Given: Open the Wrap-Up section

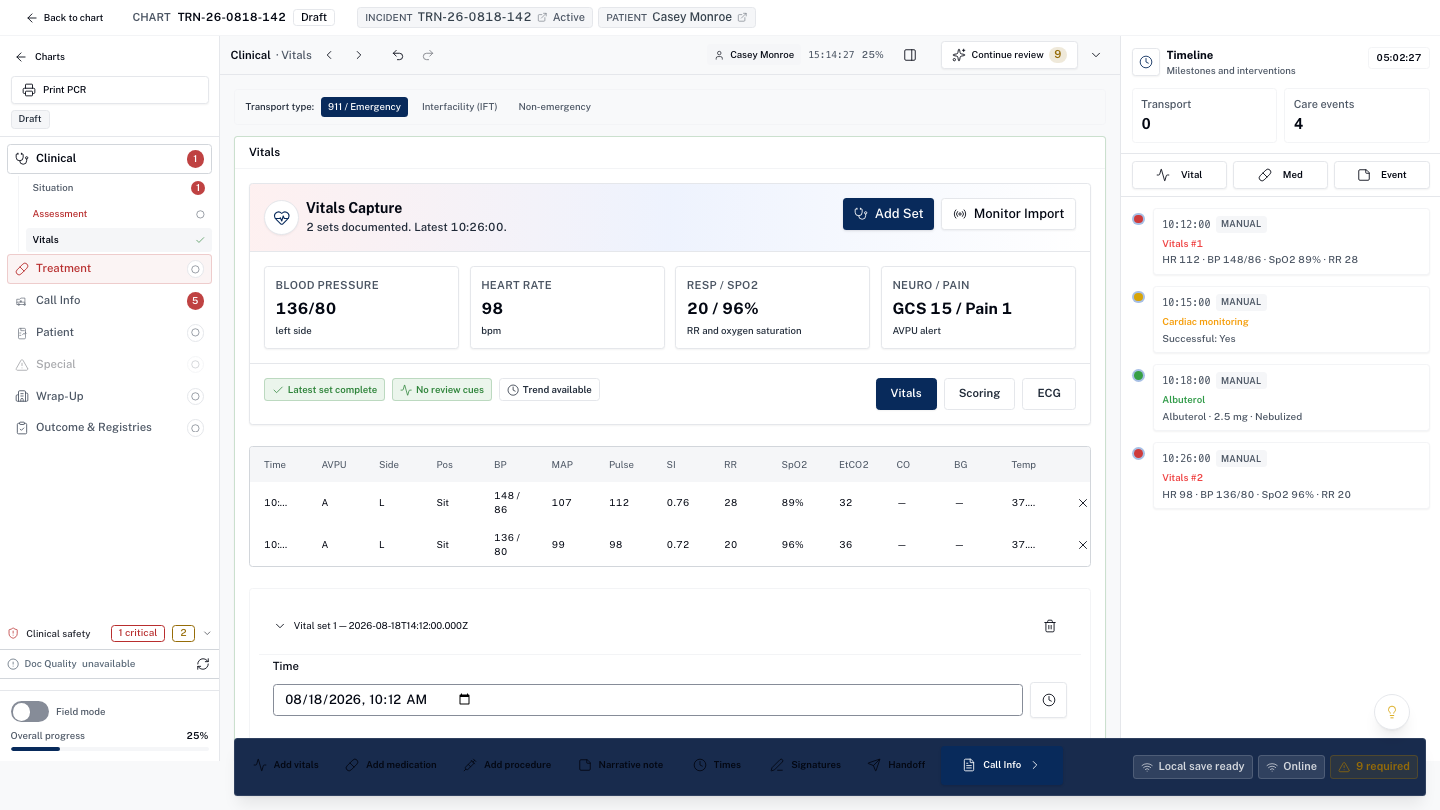Looking at the screenshot, I should 109,396.
